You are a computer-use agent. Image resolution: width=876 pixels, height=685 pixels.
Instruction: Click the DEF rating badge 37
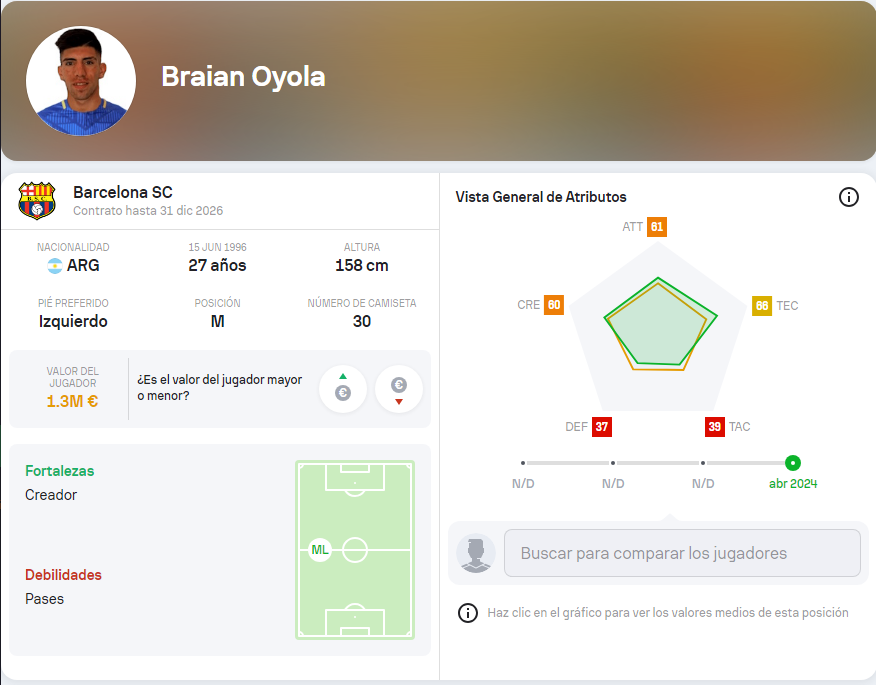[x=601, y=427]
